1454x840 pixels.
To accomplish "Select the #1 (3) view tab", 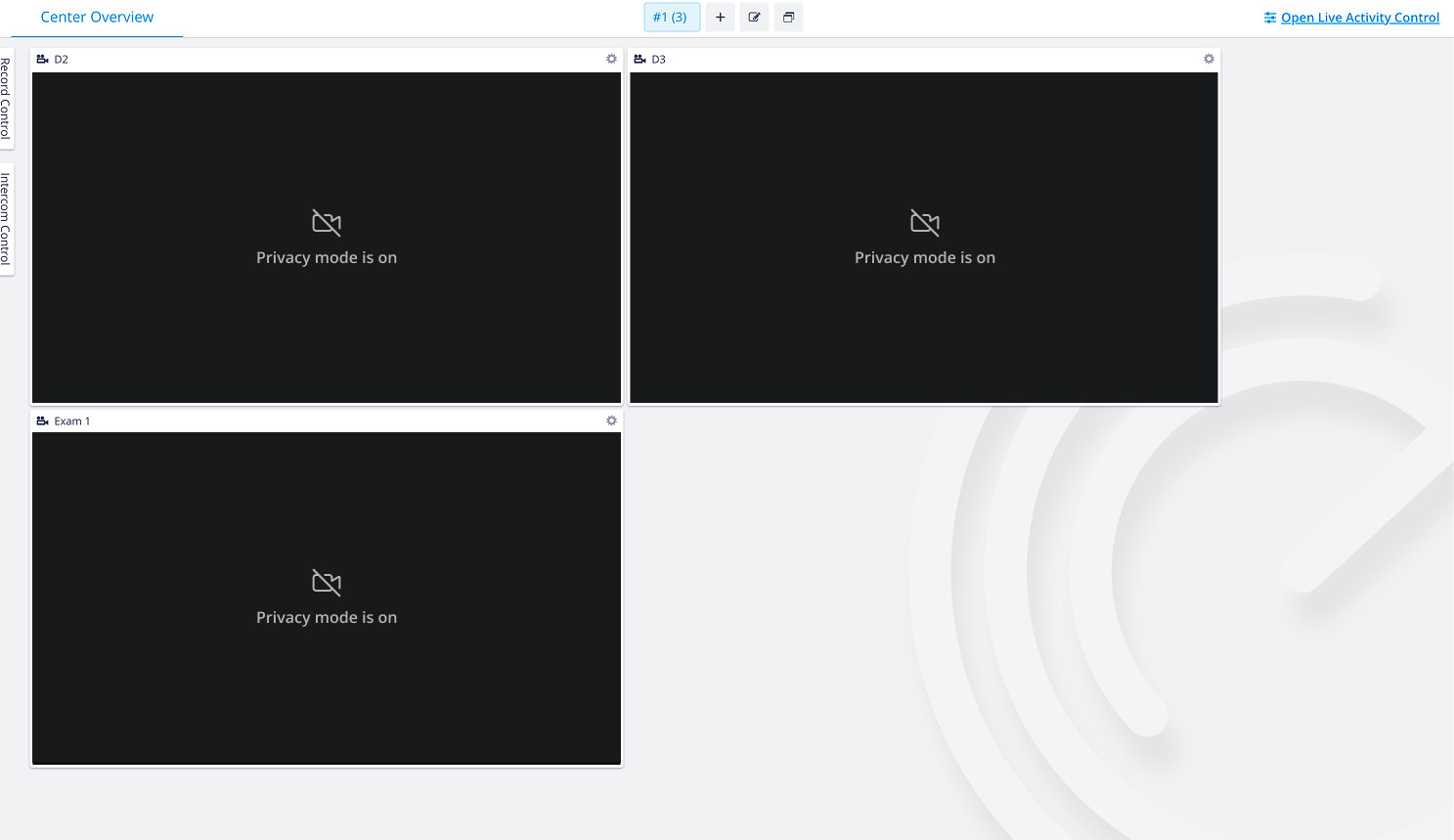I will tap(672, 18).
